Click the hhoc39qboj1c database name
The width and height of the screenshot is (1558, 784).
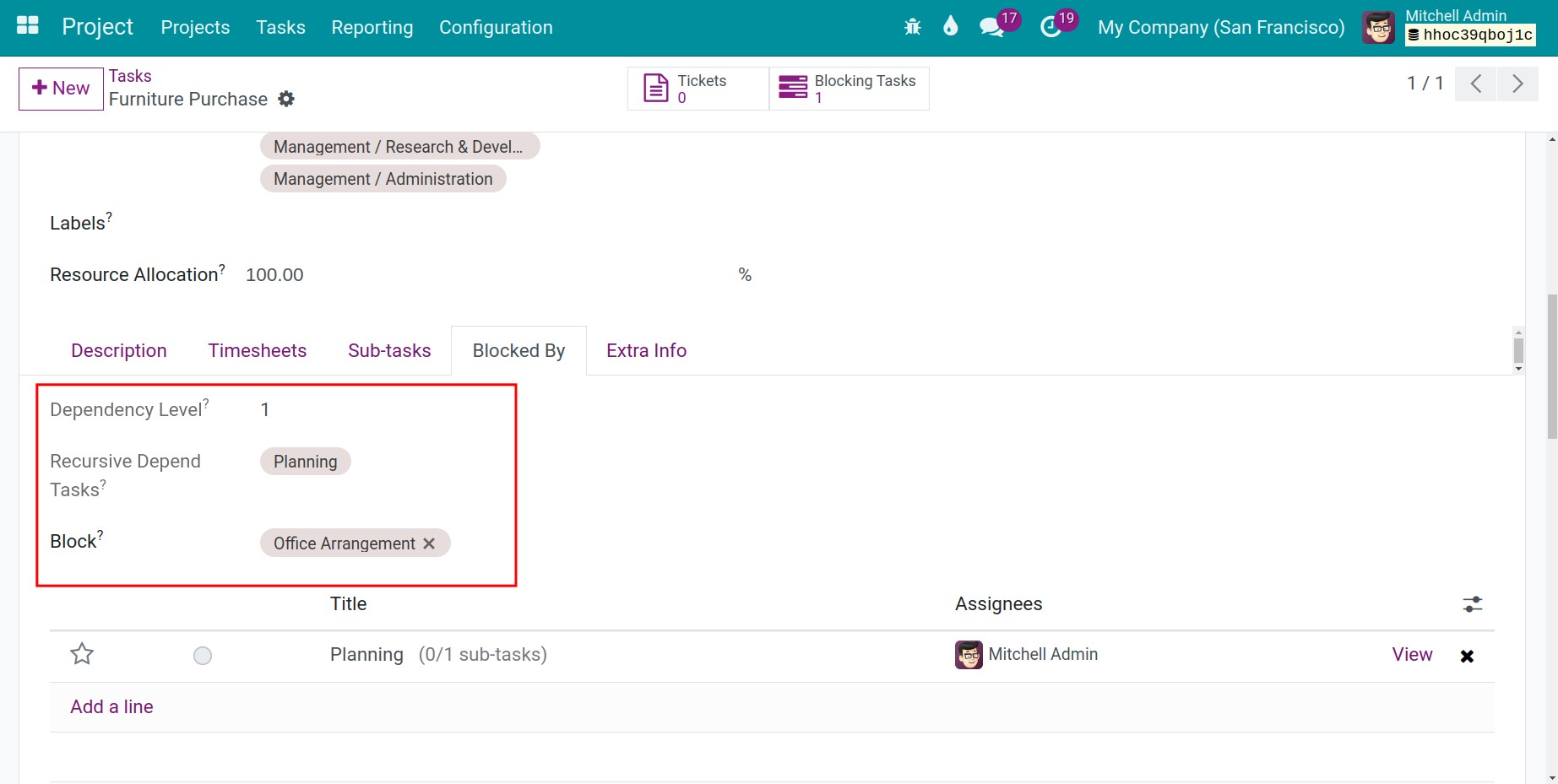click(x=1470, y=35)
